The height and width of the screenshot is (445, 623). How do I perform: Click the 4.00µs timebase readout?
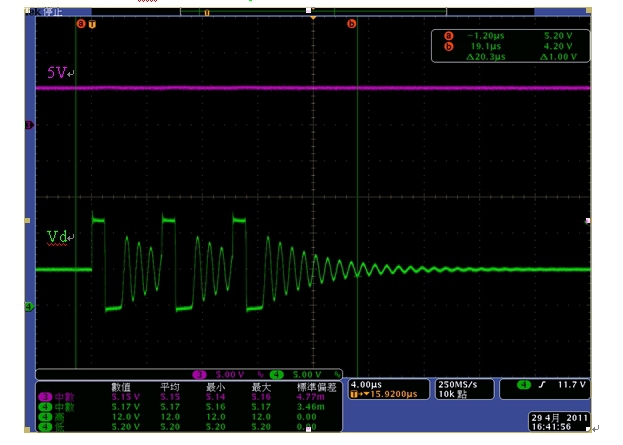pos(366,385)
